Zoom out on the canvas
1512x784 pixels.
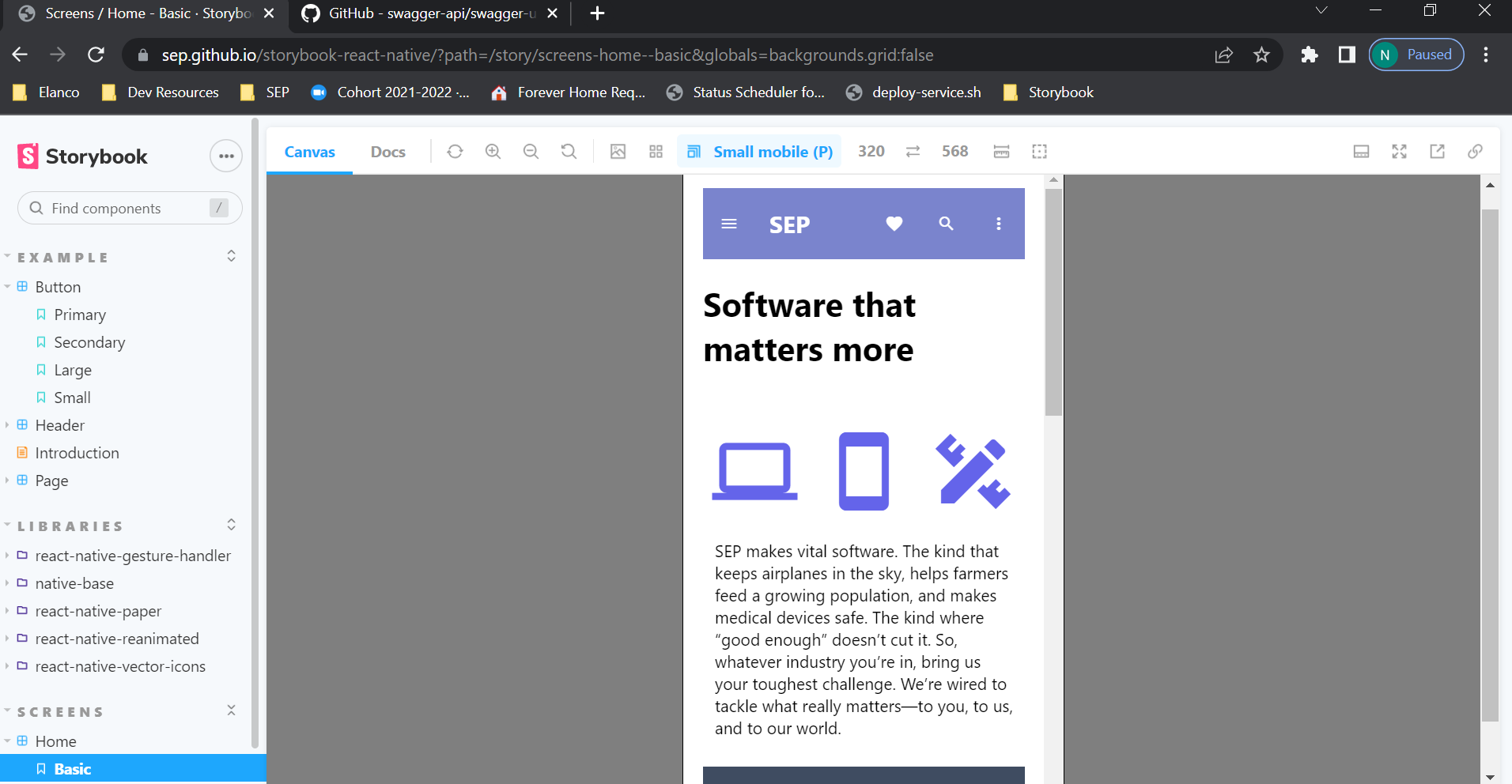(531, 152)
